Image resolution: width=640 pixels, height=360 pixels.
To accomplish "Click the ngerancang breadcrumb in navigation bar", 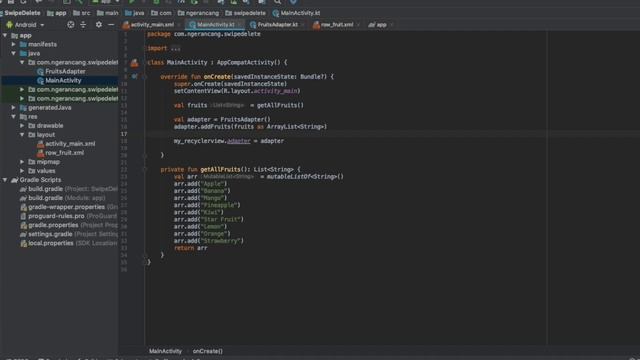I will [198, 13].
